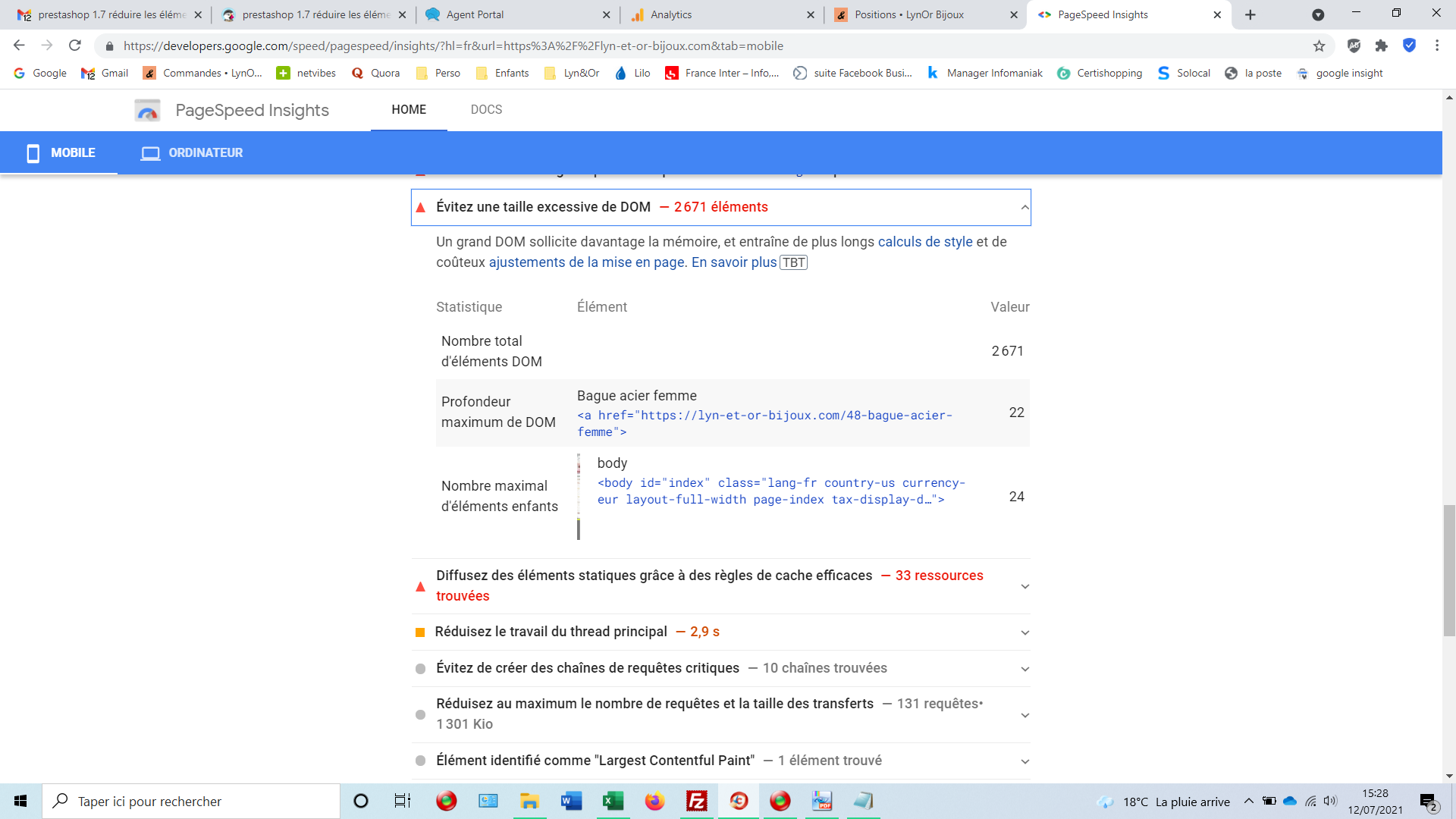The image size is (1456, 819).
Task: Open the notification center icon
Action: click(1429, 802)
